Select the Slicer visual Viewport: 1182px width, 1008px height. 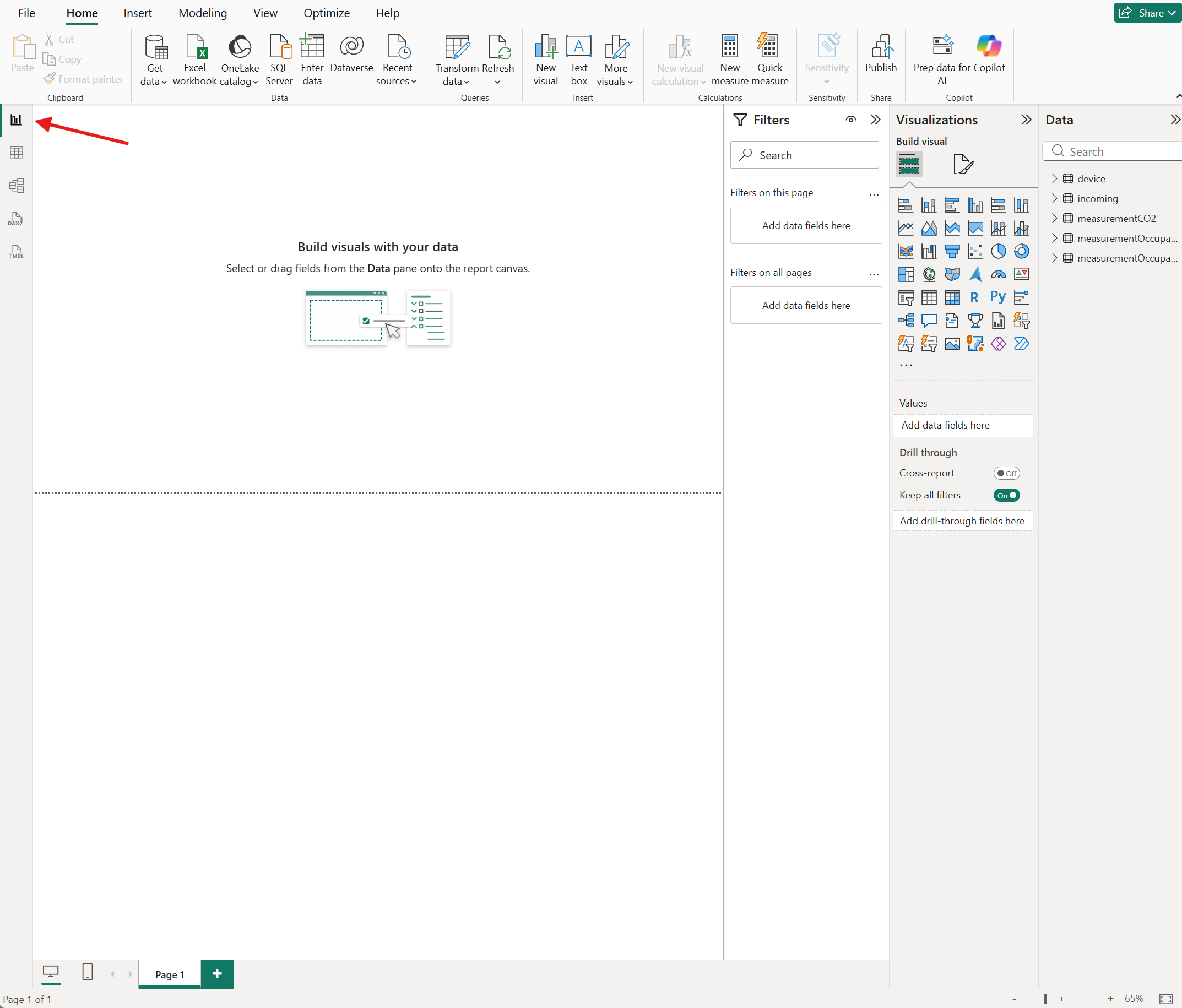(906, 297)
